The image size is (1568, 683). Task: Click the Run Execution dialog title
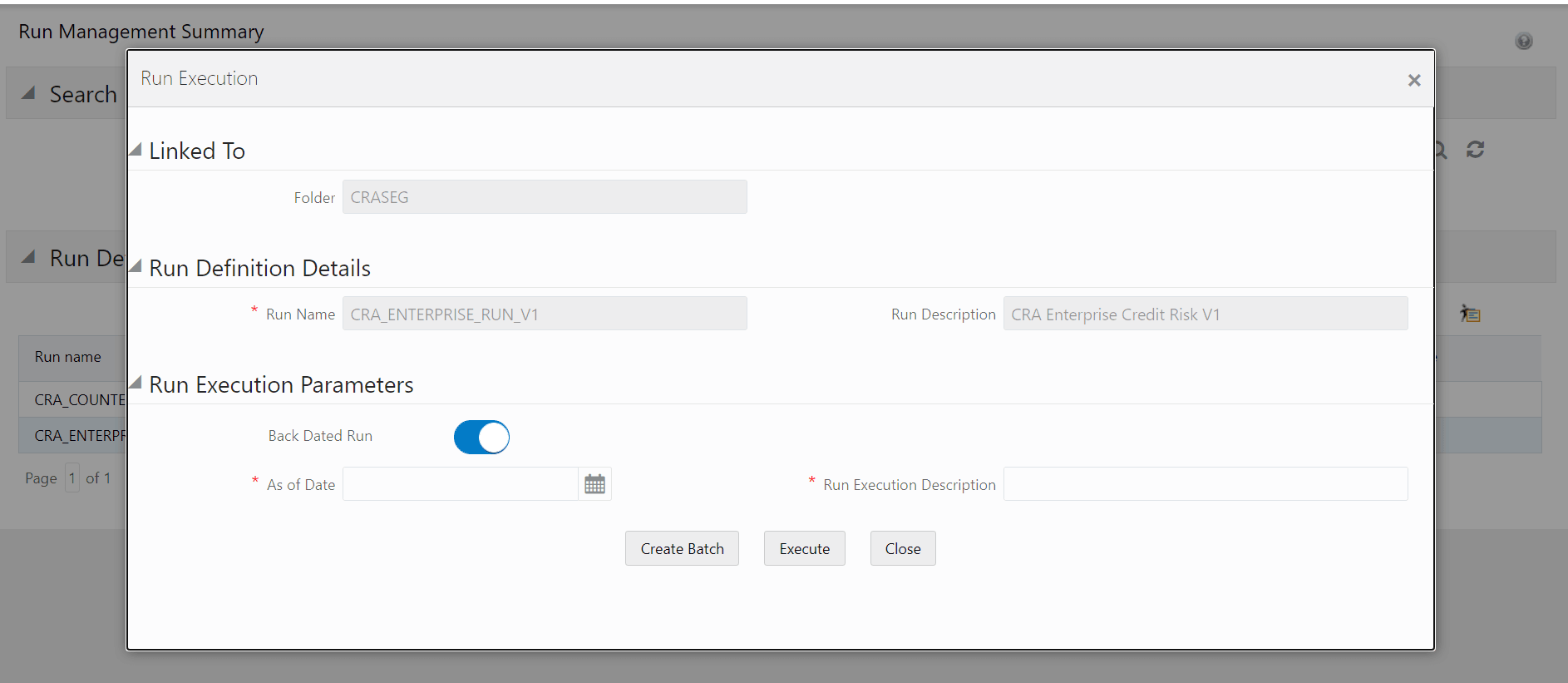(x=200, y=78)
